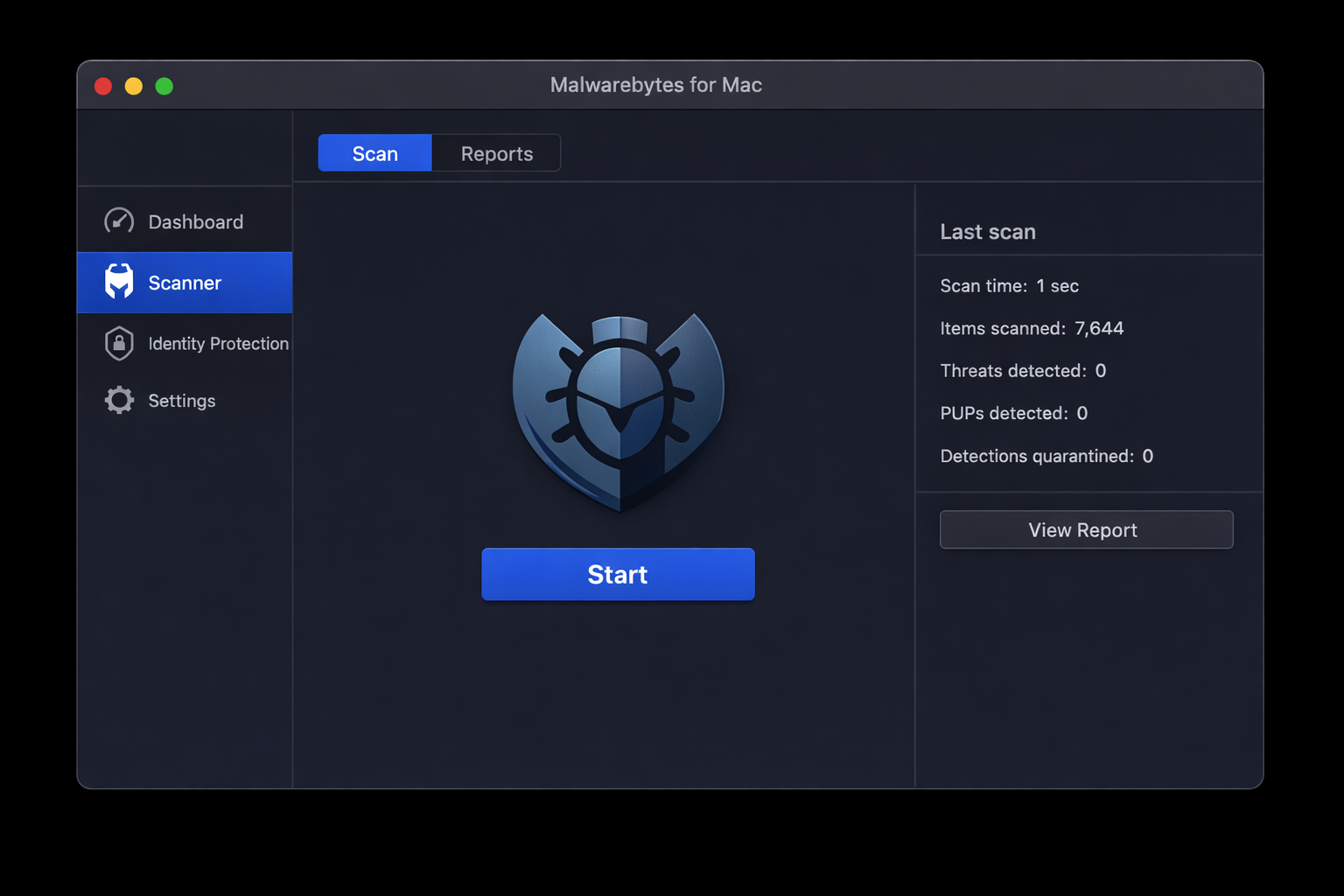Image resolution: width=1344 pixels, height=896 pixels.
Task: Click "Scan time: 1 sec" text
Action: pyautogui.click(x=1009, y=286)
